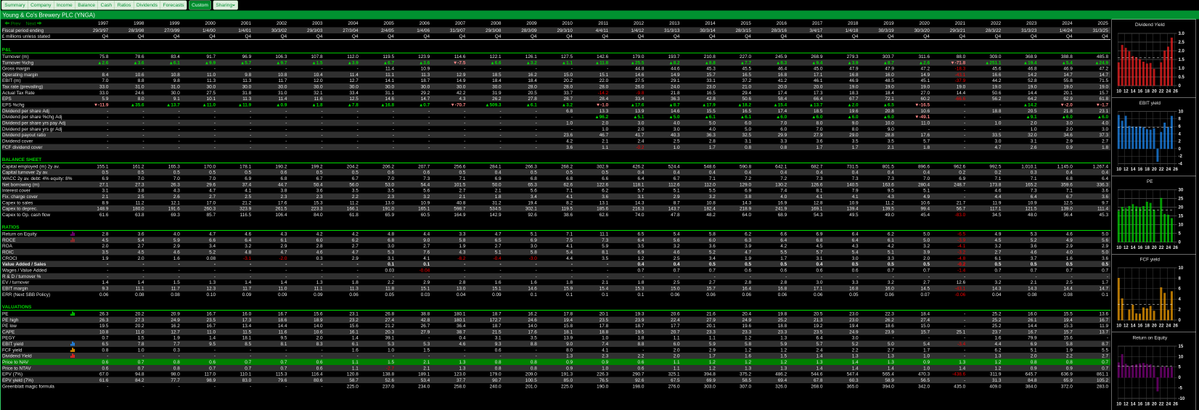Open the PE bar chart thumbnail
The height and width of the screenshot is (410, 1199).
pyautogui.click(x=1154, y=216)
